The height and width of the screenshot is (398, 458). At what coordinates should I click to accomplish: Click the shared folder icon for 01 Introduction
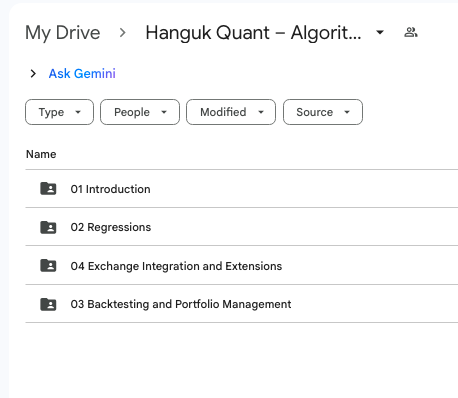pyautogui.click(x=48, y=189)
